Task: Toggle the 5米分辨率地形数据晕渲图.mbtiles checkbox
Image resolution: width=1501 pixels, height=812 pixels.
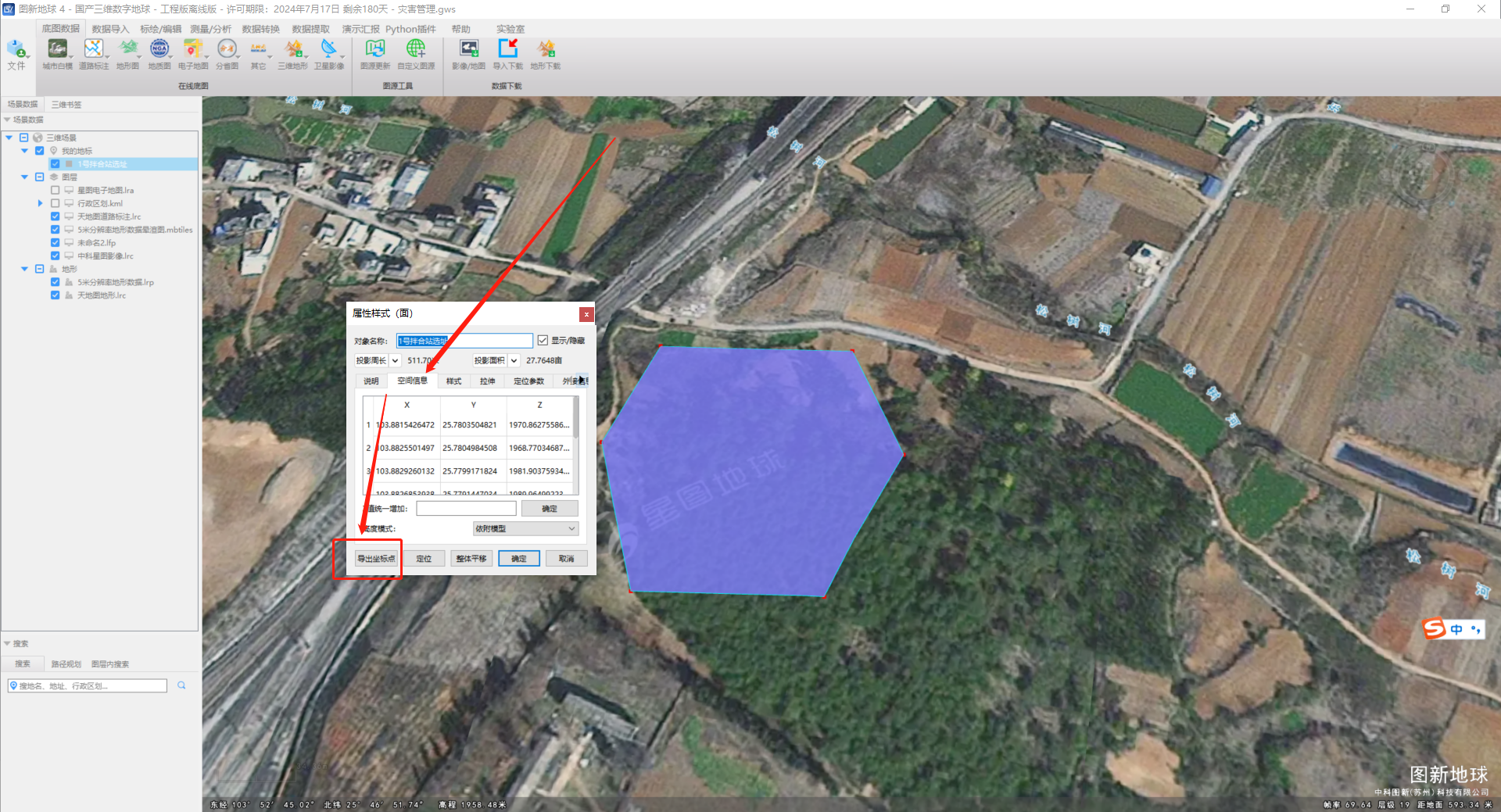Action: [x=55, y=230]
